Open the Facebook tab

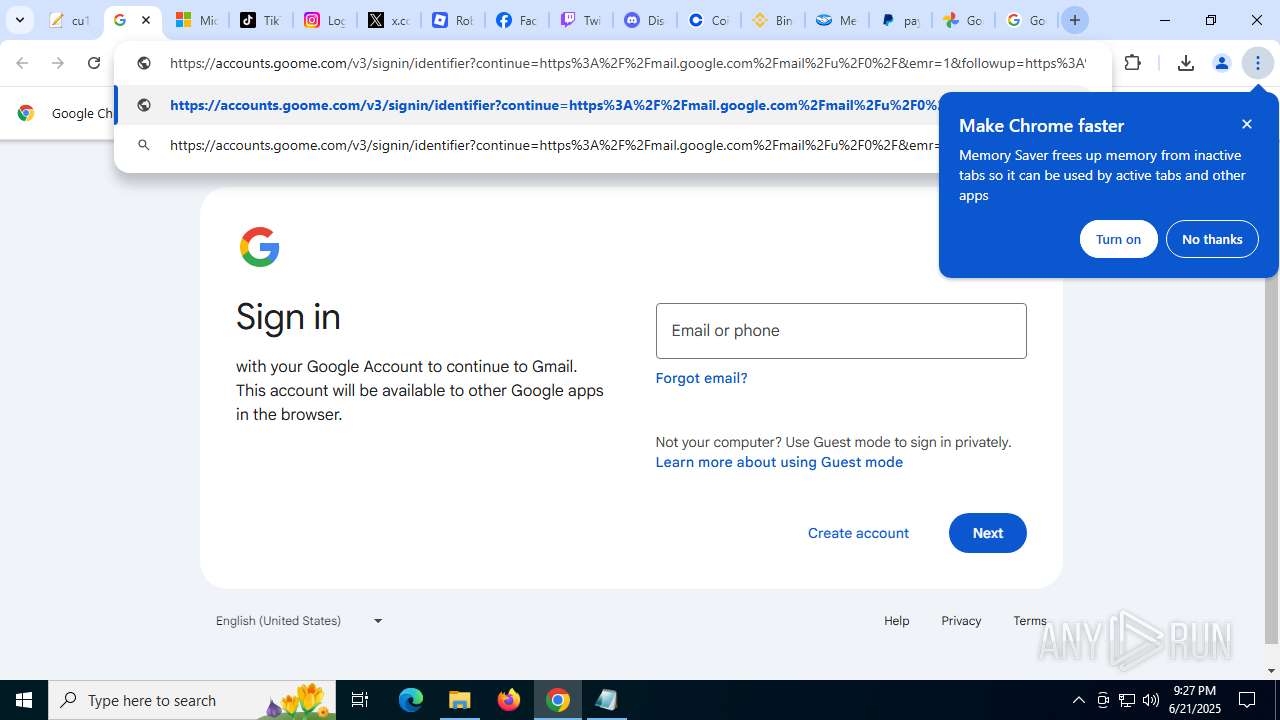516,20
